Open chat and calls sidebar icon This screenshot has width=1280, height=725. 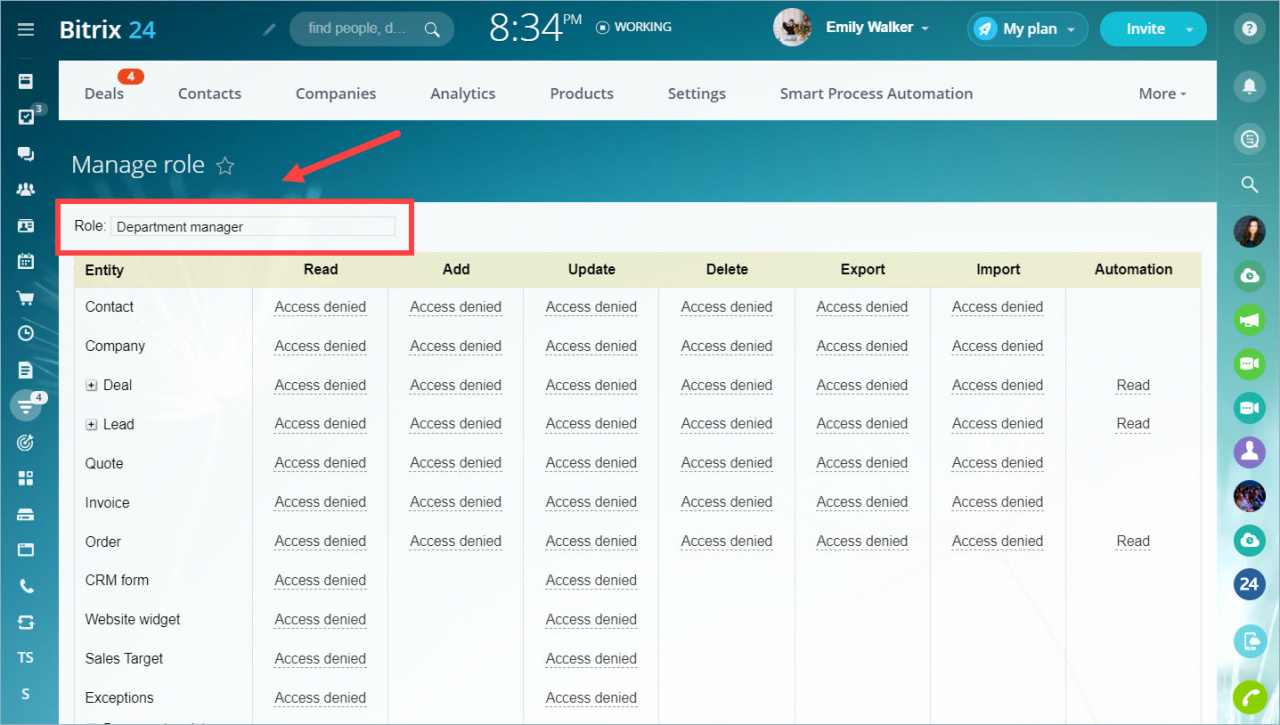[x=26, y=154]
